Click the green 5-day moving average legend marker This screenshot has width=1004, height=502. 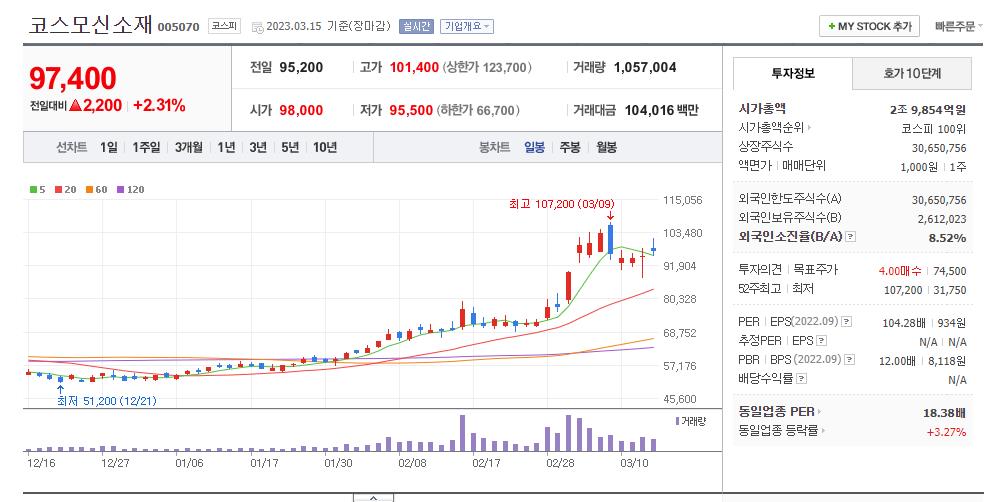(x=33, y=190)
